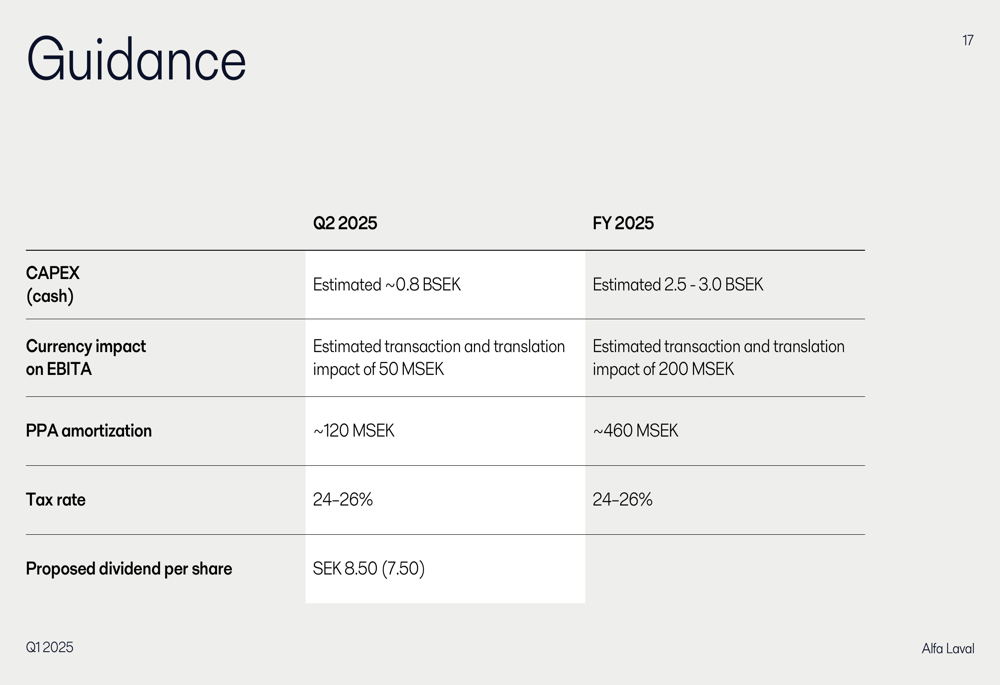Click Currency impact on EBITA label
The width and height of the screenshot is (1000, 685).
click(x=86, y=357)
